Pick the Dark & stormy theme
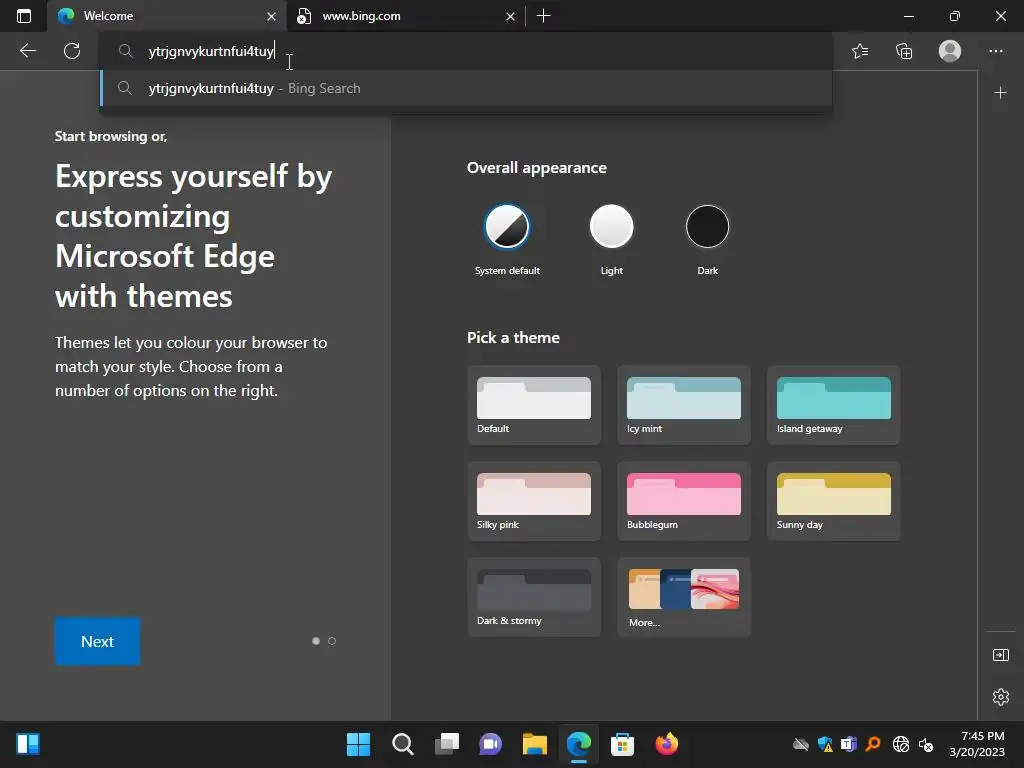The width and height of the screenshot is (1024, 768). click(534, 598)
